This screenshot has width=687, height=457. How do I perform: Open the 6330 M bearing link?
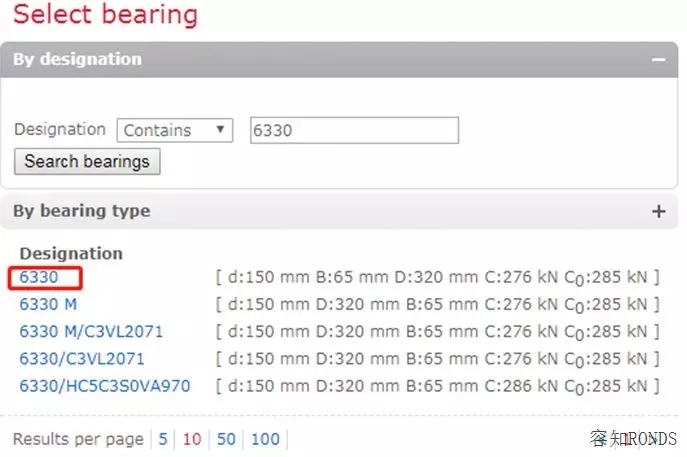48,304
